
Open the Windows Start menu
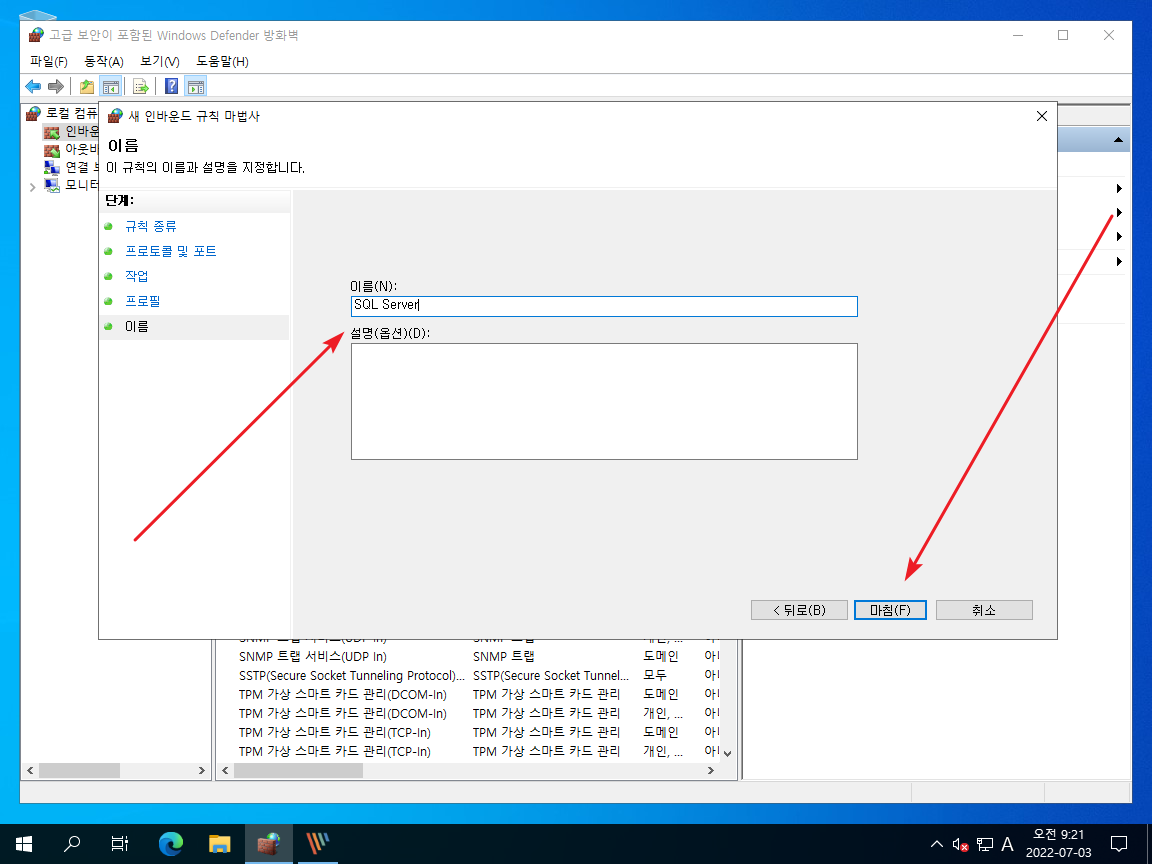click(24, 843)
